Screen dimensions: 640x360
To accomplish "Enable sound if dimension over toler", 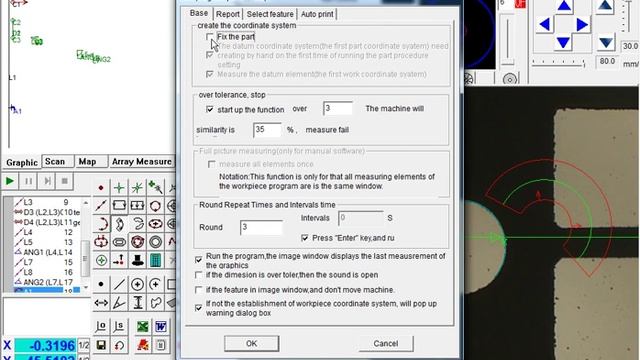I will point(198,275).
